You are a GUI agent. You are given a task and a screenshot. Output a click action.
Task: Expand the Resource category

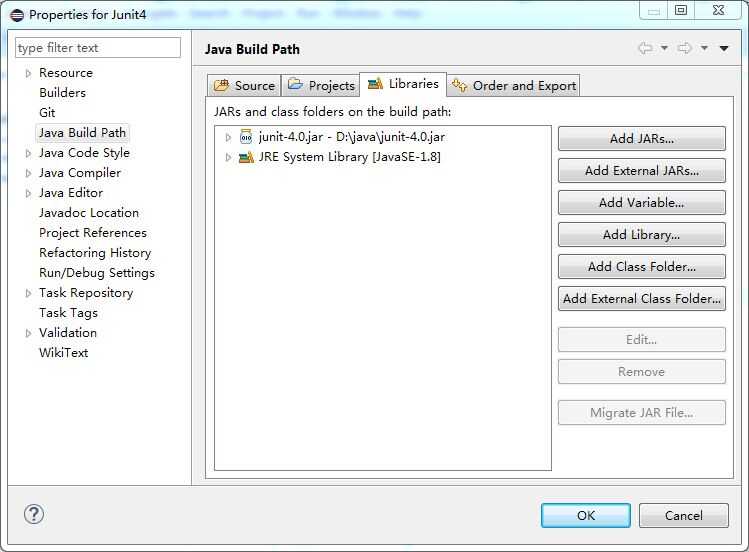pyautogui.click(x=28, y=73)
